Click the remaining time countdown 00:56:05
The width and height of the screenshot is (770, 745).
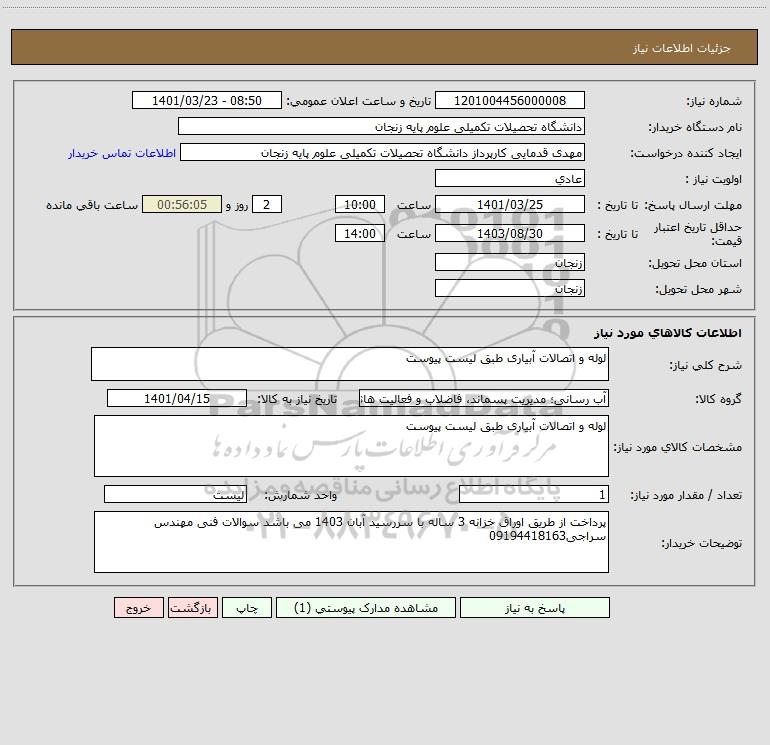click(x=182, y=204)
